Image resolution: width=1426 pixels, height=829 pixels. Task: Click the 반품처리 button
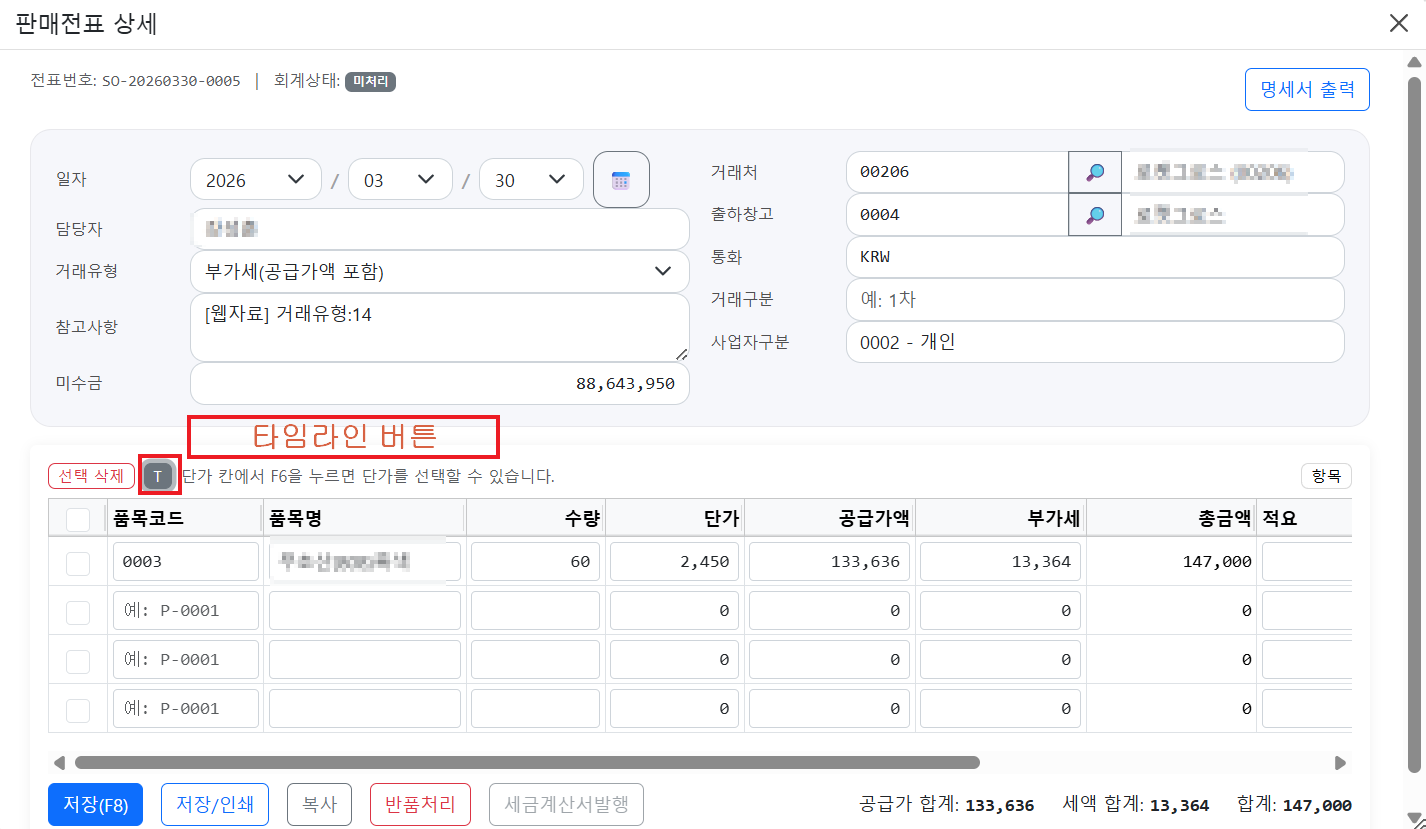420,804
